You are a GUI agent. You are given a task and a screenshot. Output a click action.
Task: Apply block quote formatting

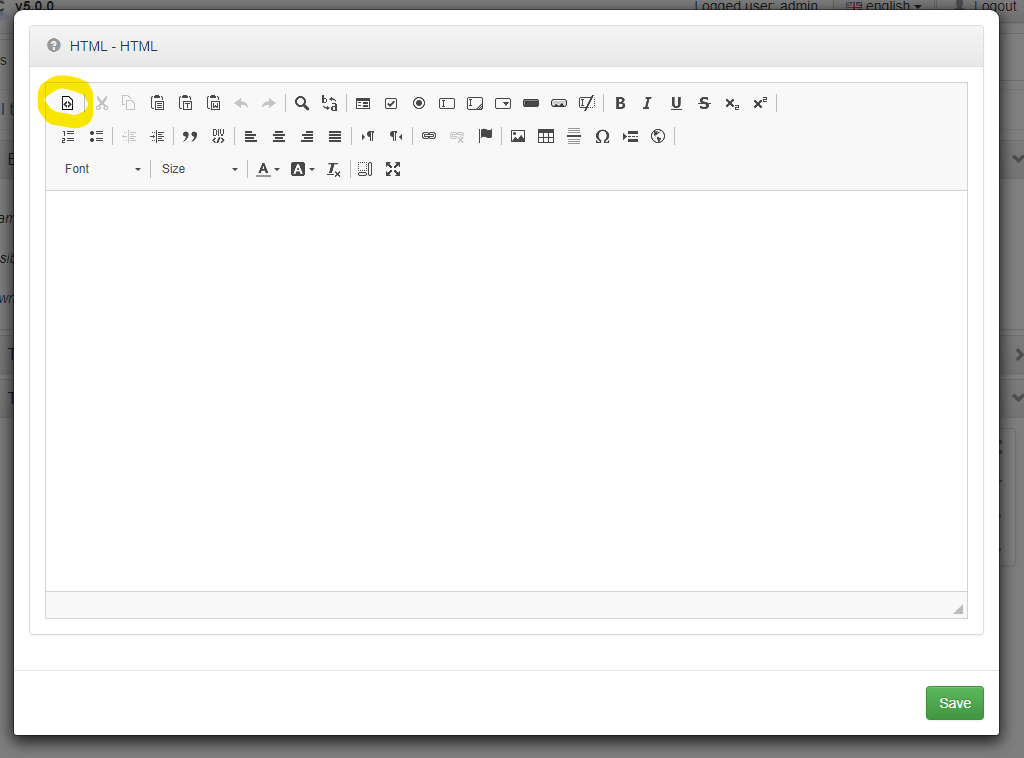190,136
